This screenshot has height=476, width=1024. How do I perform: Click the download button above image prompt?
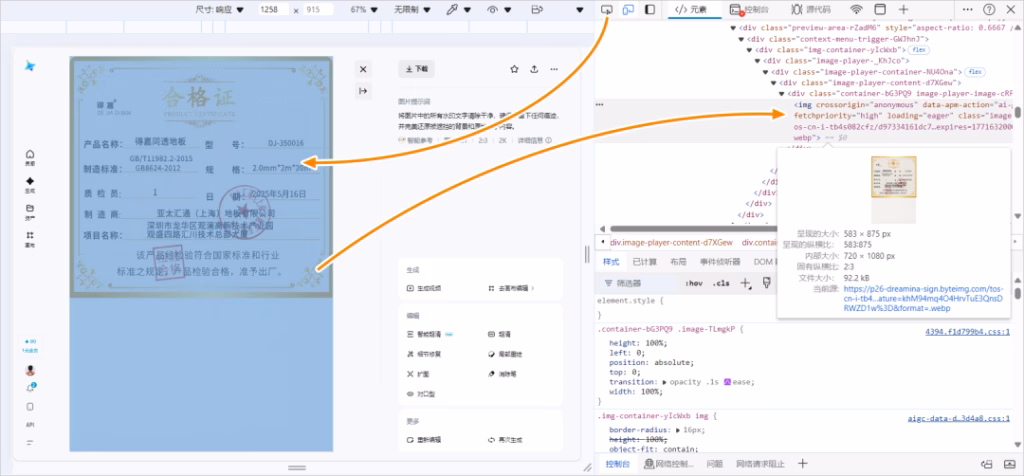[x=416, y=69]
